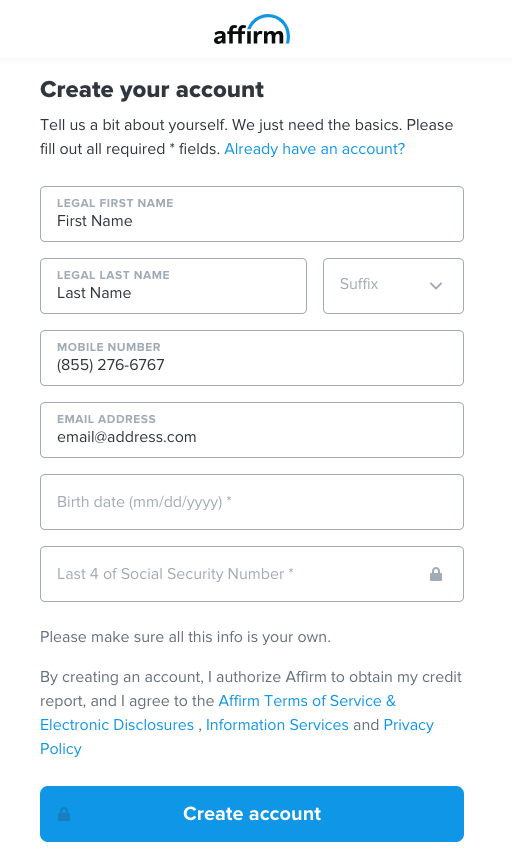Image resolution: width=512 pixels, height=853 pixels.
Task: Open the Information Services link
Action: pyautogui.click(x=277, y=725)
